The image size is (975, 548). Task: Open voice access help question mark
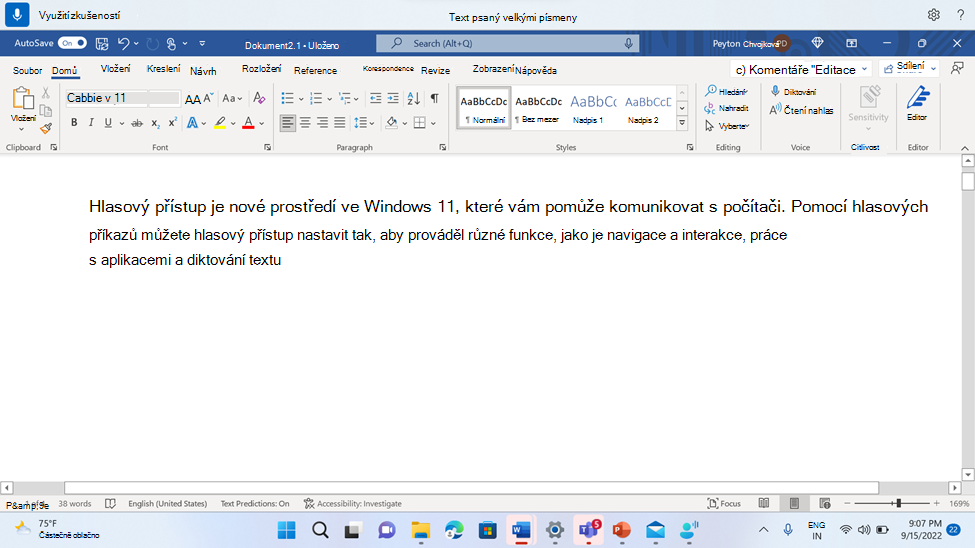click(961, 15)
